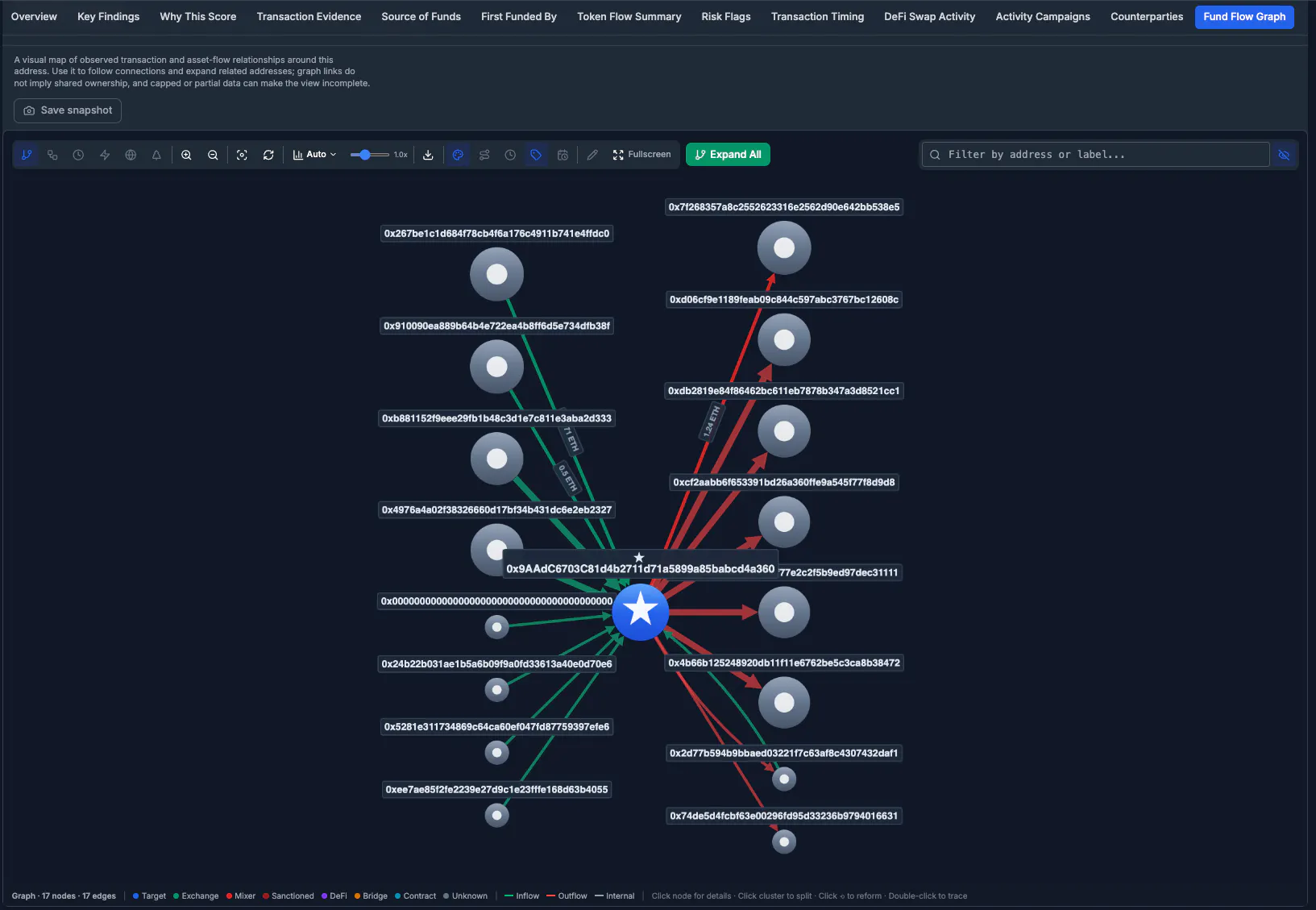The height and width of the screenshot is (910, 1316).
Task: Click the Outflow legend entry
Action: pyautogui.click(x=567, y=895)
